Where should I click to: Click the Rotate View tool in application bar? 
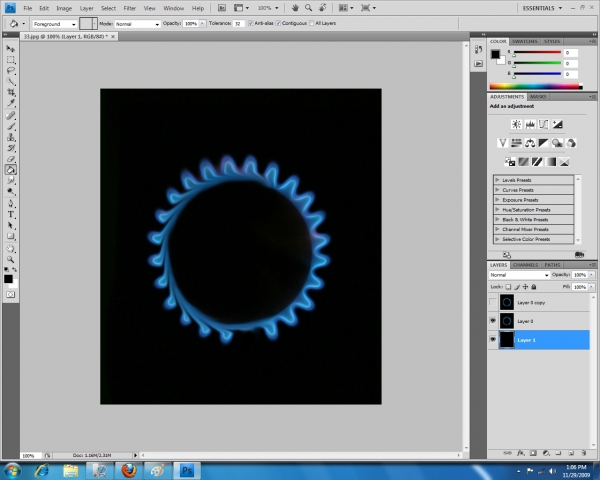323,8
